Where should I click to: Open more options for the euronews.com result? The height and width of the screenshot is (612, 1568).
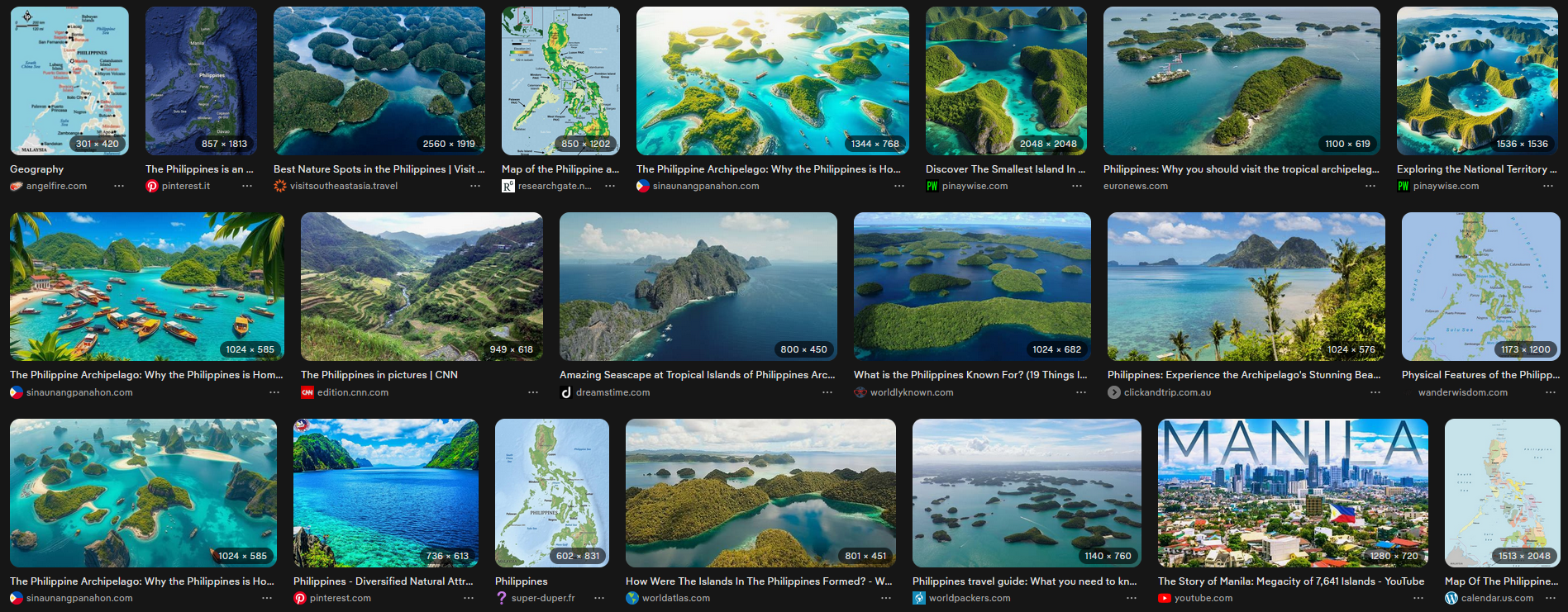click(x=1370, y=187)
